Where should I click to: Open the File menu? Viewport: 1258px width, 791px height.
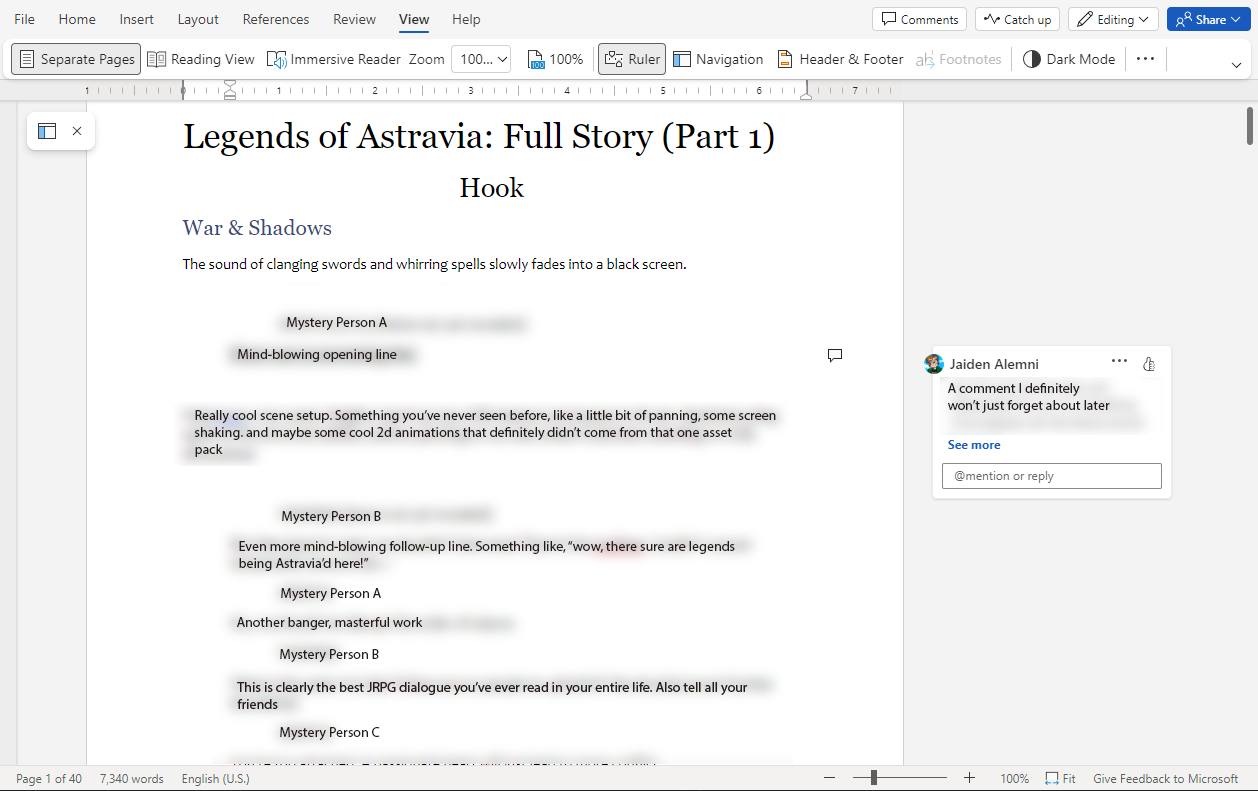[x=25, y=19]
